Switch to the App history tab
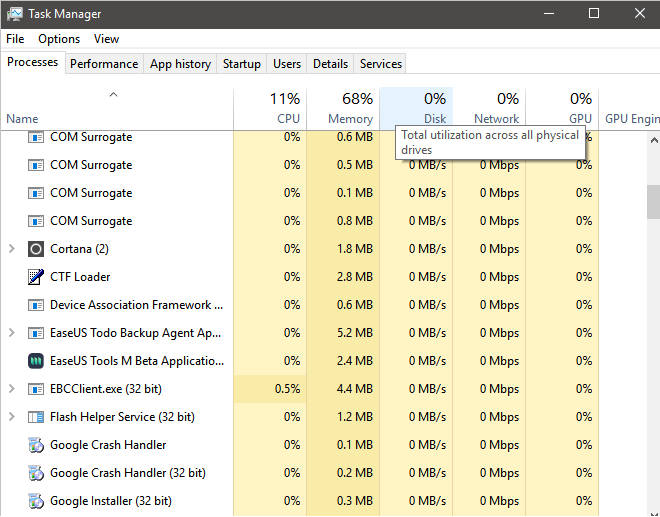660x517 pixels. tap(180, 64)
